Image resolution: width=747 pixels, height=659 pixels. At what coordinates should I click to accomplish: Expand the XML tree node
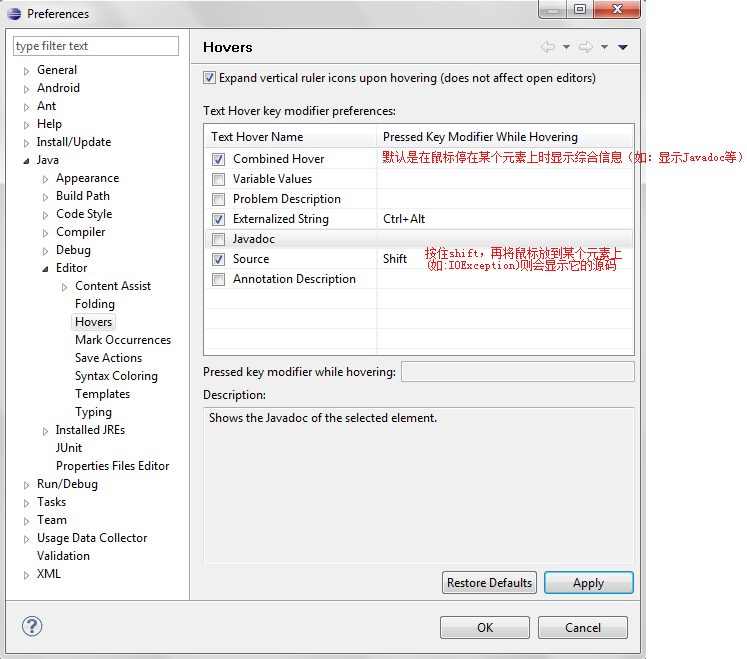coord(26,575)
